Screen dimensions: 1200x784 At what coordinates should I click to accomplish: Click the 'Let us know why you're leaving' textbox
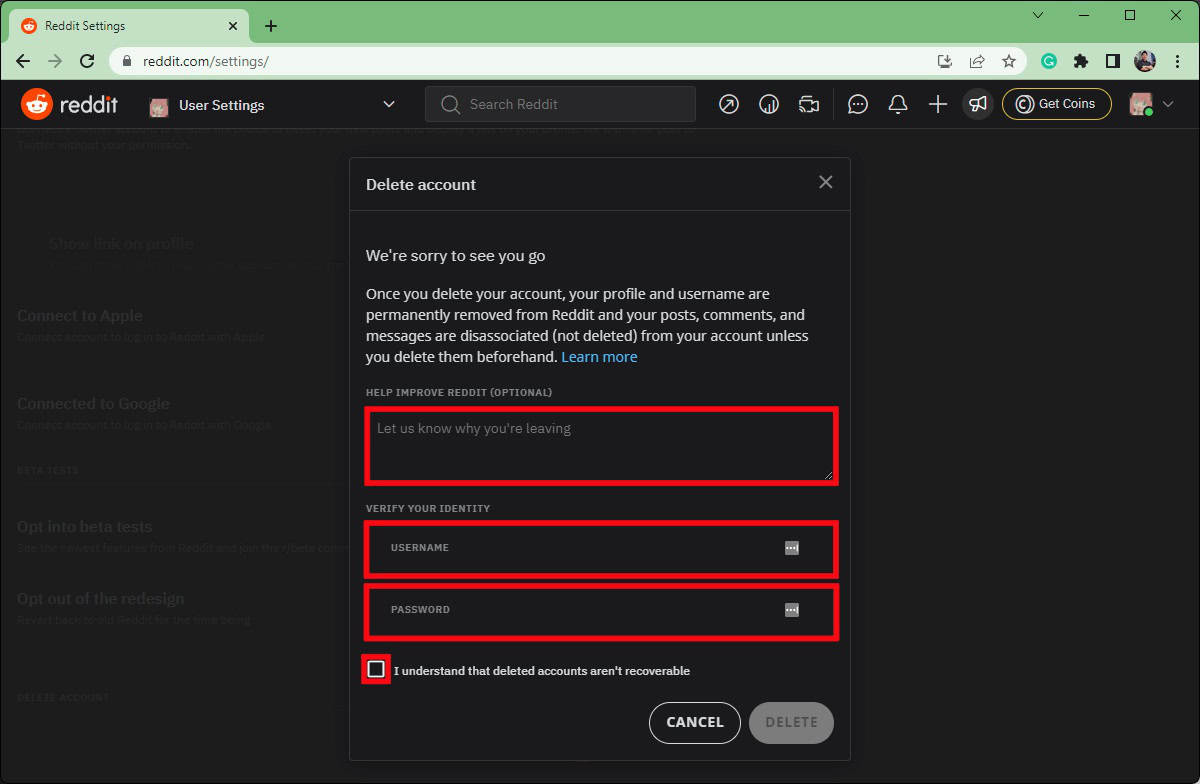601,446
